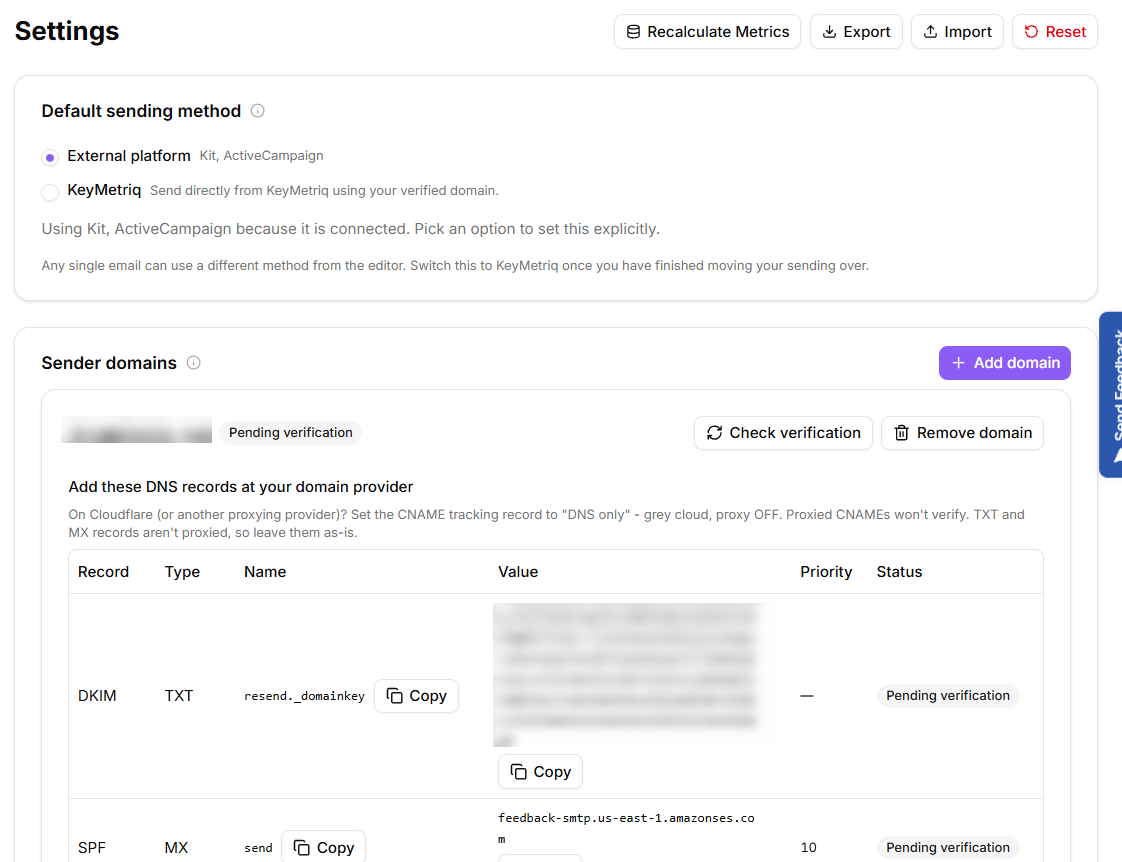Click the plus icon in Add domain
Screen dimensions: 1122x862
point(958,363)
